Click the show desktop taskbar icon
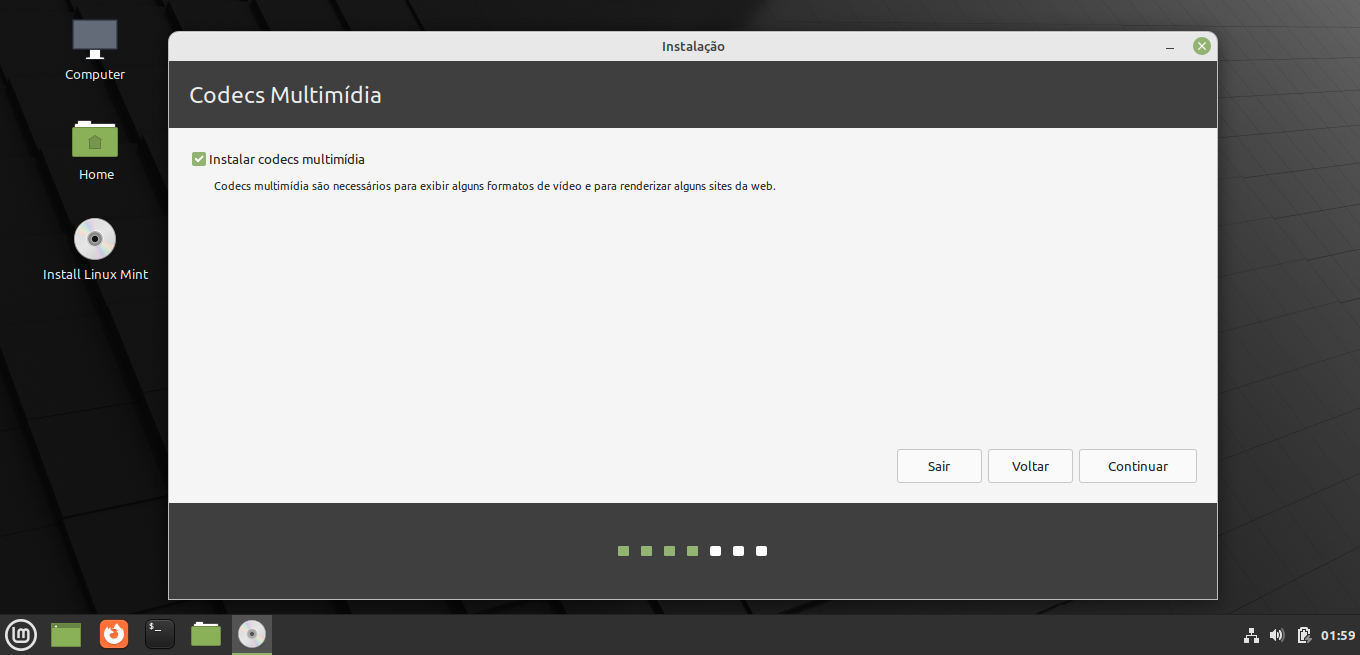1360x655 pixels. pyautogui.click(x=66, y=634)
